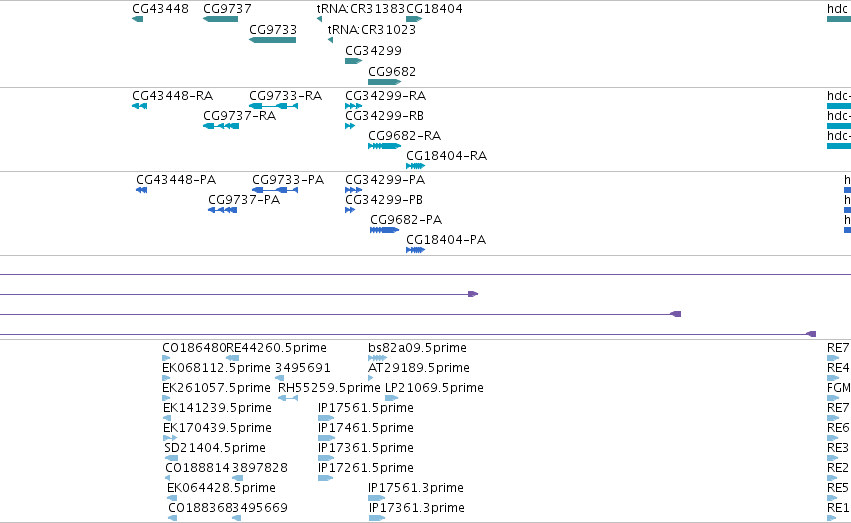Open the CG9682-PA CDS label
The height and width of the screenshot is (523, 851).
click(406, 220)
